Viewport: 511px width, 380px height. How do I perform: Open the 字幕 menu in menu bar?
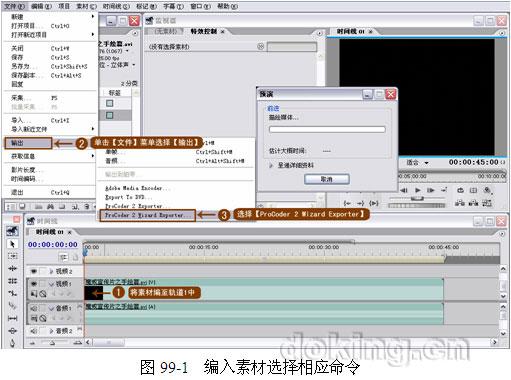[x=173, y=6]
